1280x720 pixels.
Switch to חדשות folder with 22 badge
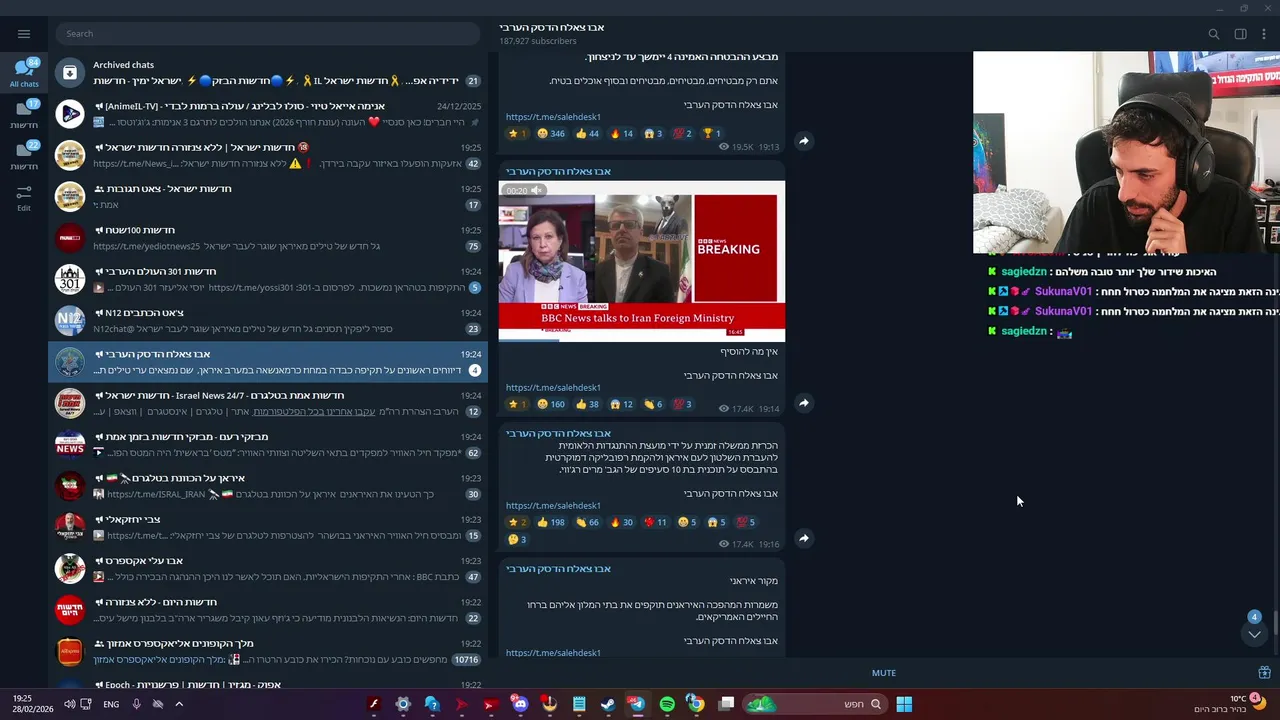[24, 156]
